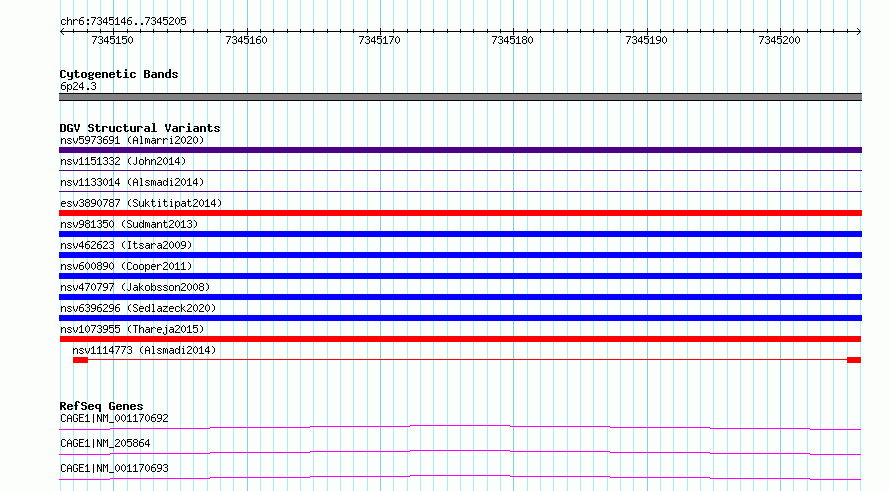Select variant label nsv981350 (Sudmant2013)
This screenshot has height=491, width=890.
[x=129, y=224]
